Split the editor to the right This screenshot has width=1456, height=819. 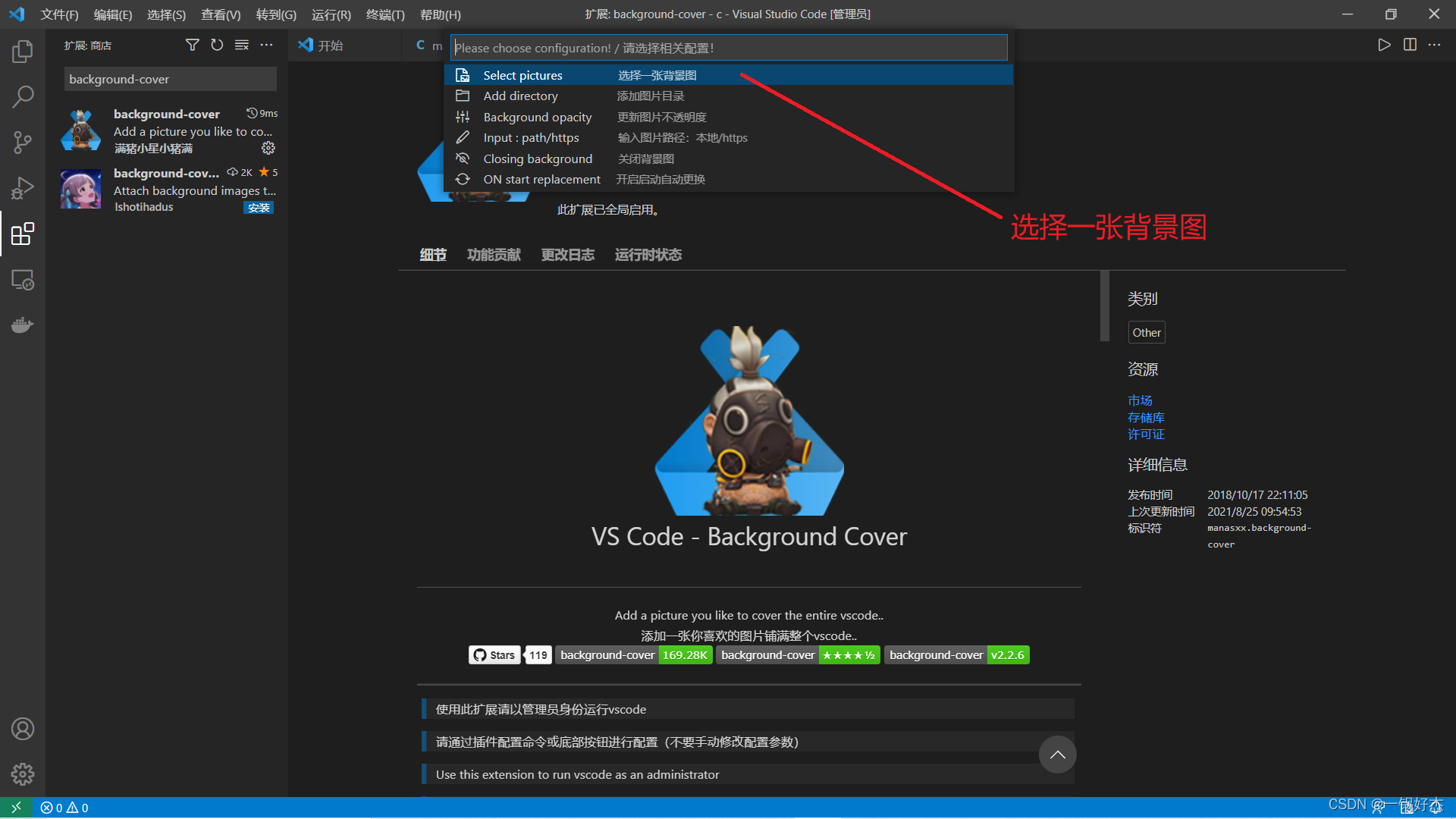click(1410, 45)
